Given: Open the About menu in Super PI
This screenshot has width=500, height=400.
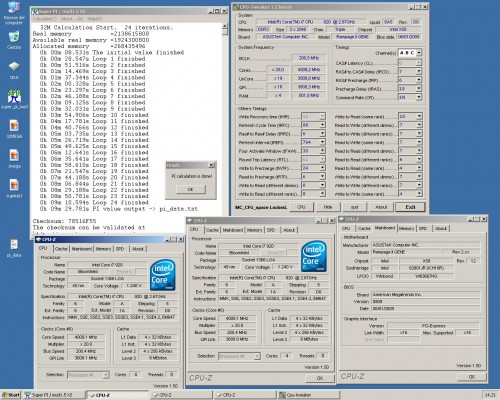Looking at the screenshot, I should tap(66, 19).
